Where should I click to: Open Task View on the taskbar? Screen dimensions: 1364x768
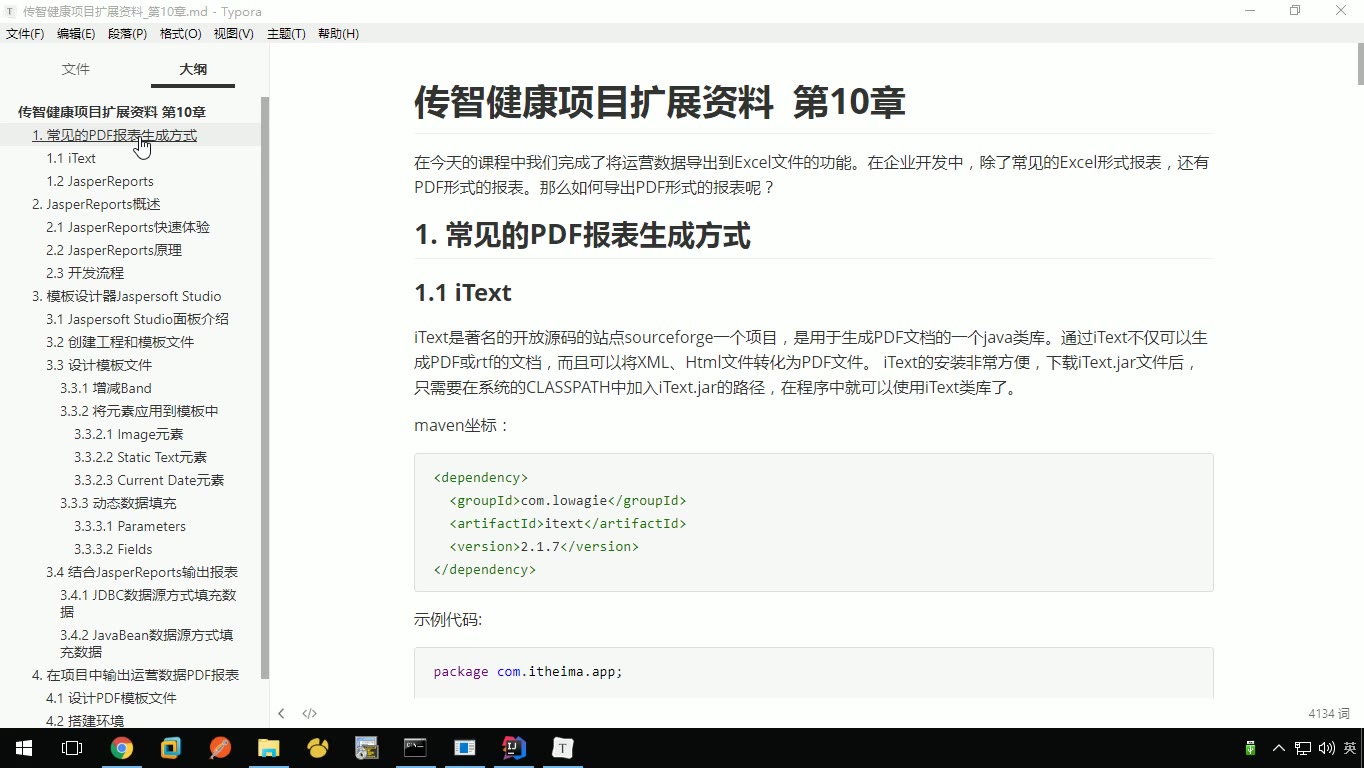(72, 748)
